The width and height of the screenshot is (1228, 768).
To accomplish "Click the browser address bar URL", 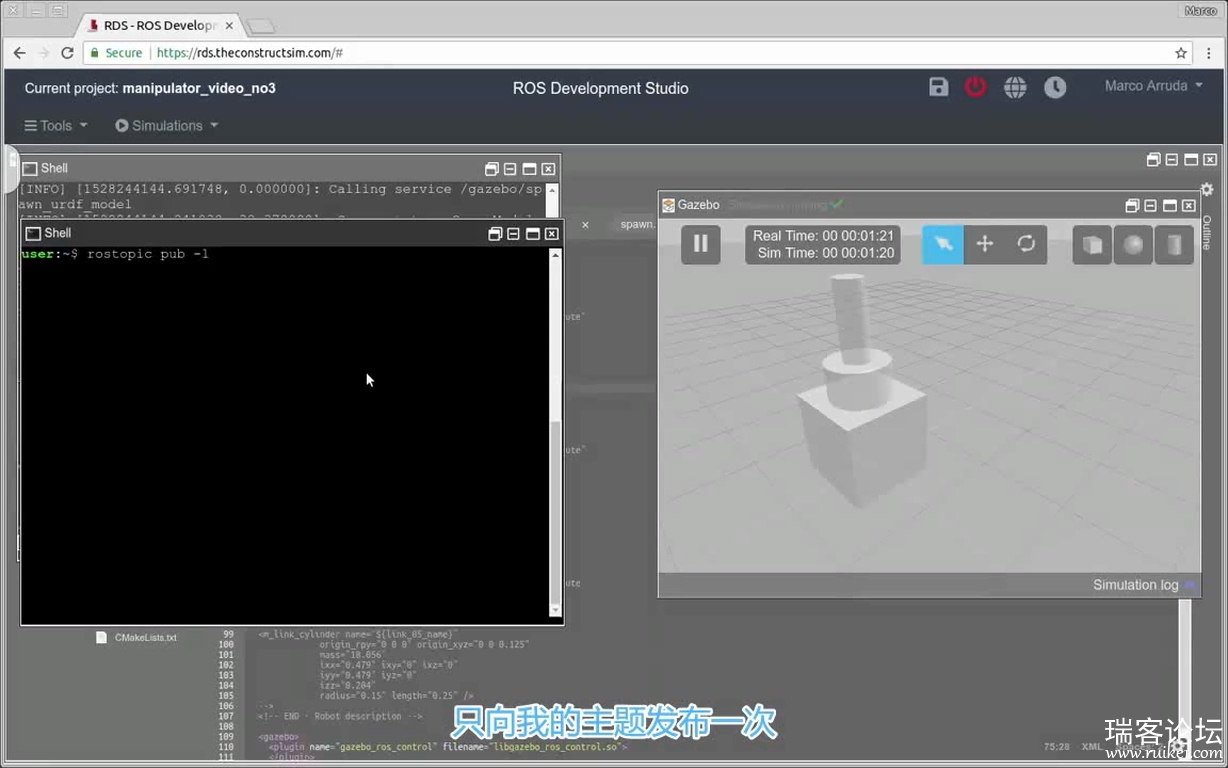I will click(250, 53).
